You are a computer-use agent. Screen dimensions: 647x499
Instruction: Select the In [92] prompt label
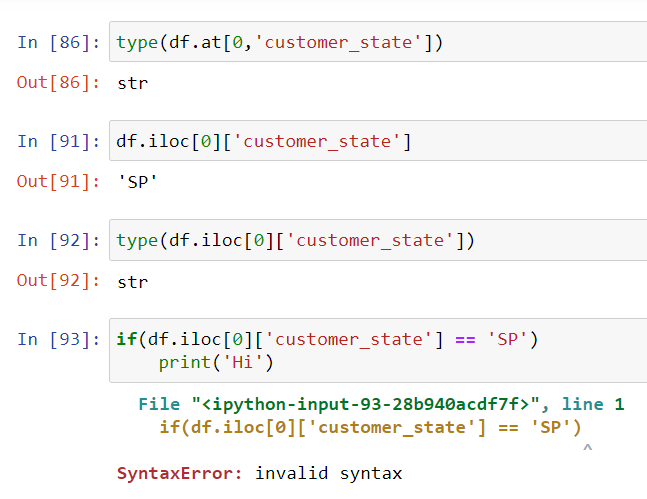coord(58,240)
